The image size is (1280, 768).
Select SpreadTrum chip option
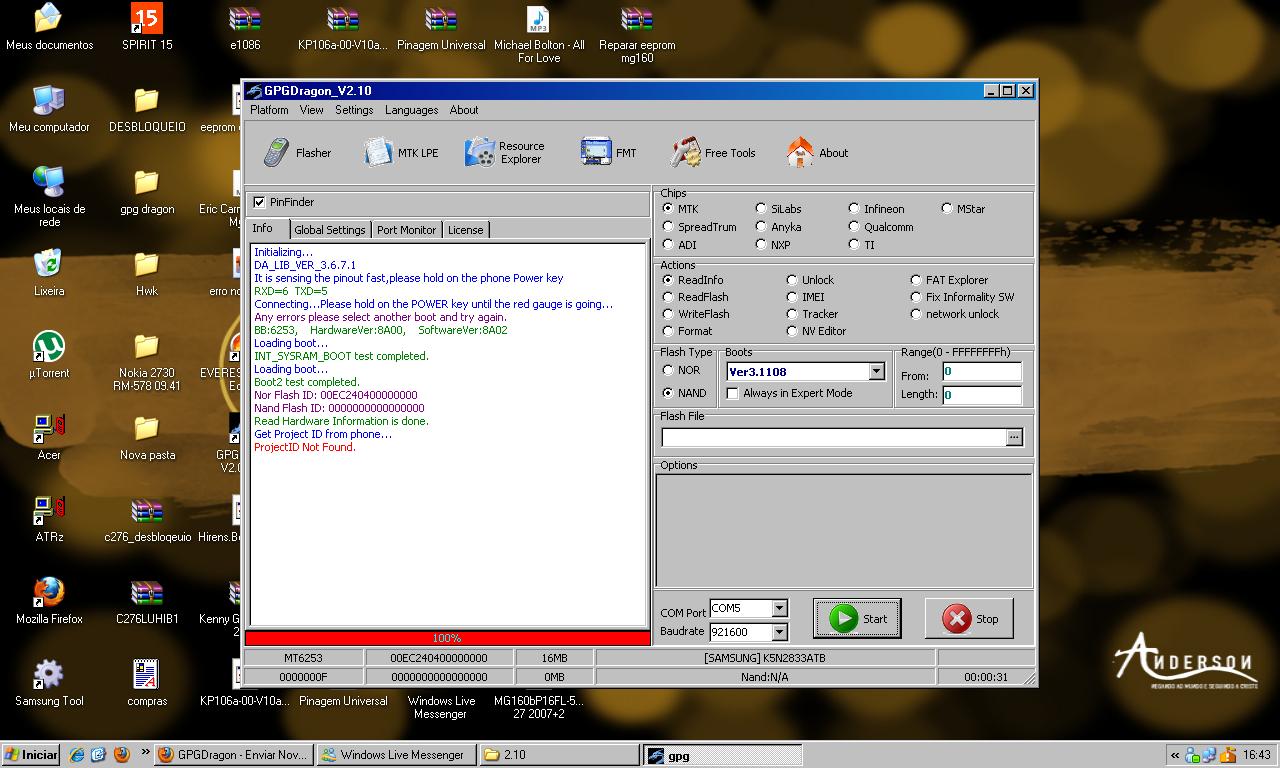pyautogui.click(x=668, y=227)
